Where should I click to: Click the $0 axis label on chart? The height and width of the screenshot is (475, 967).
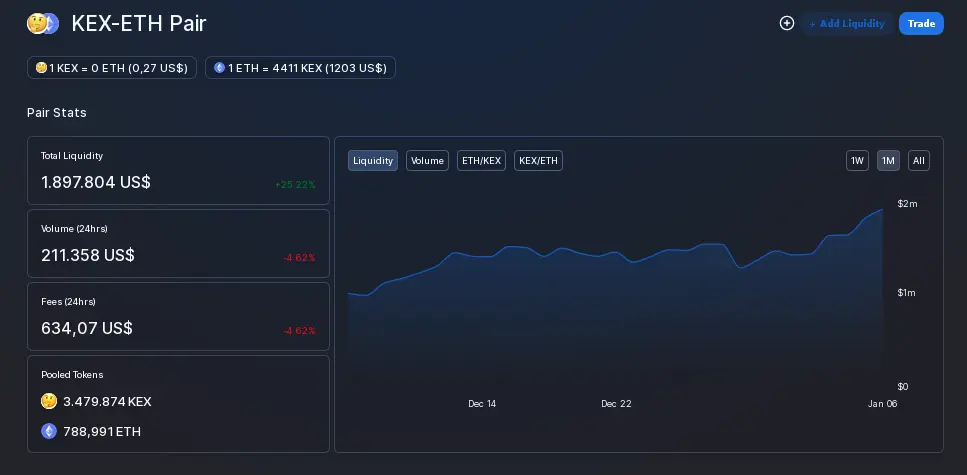pyautogui.click(x=903, y=387)
